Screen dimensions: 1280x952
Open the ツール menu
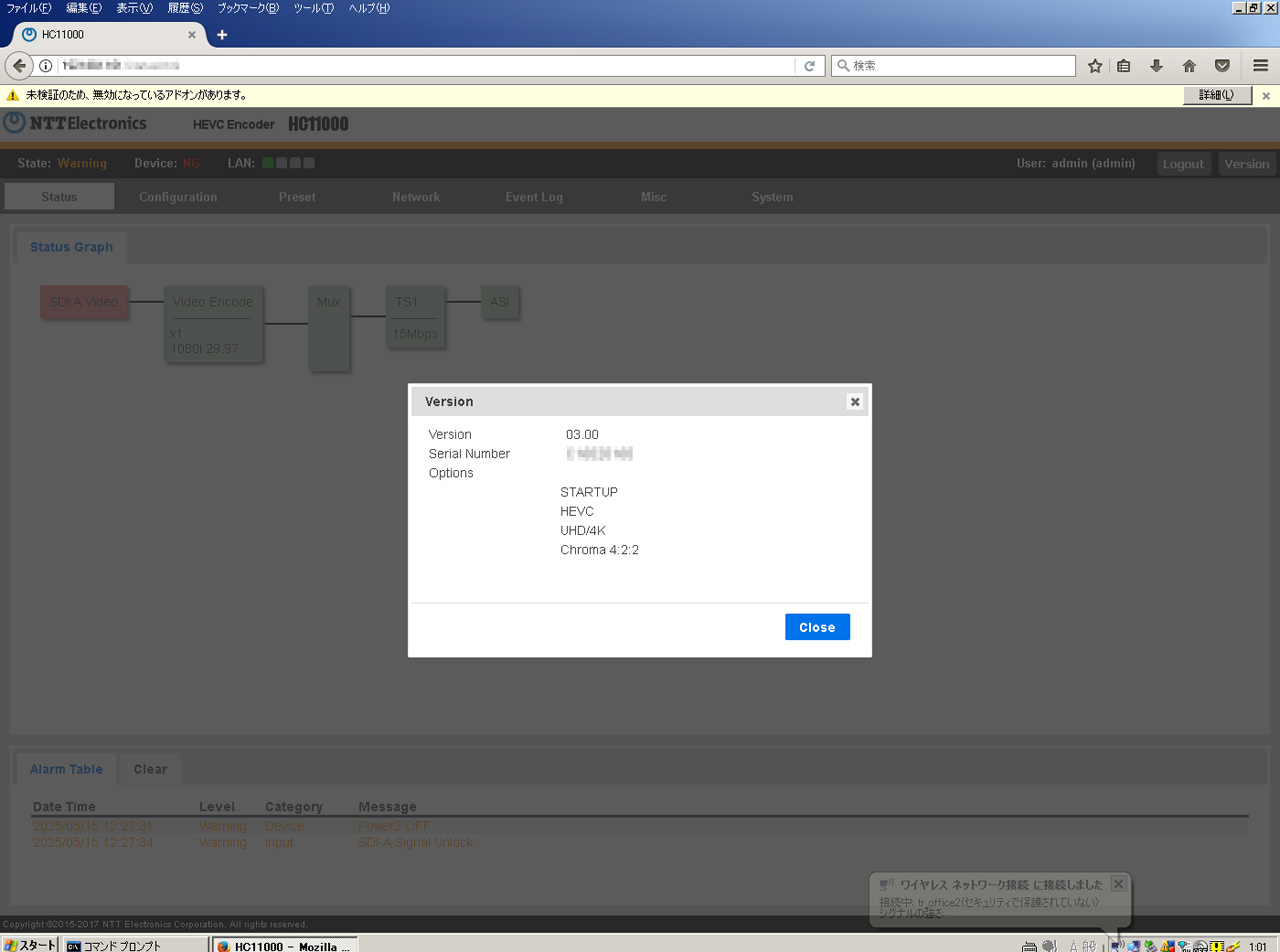point(313,8)
